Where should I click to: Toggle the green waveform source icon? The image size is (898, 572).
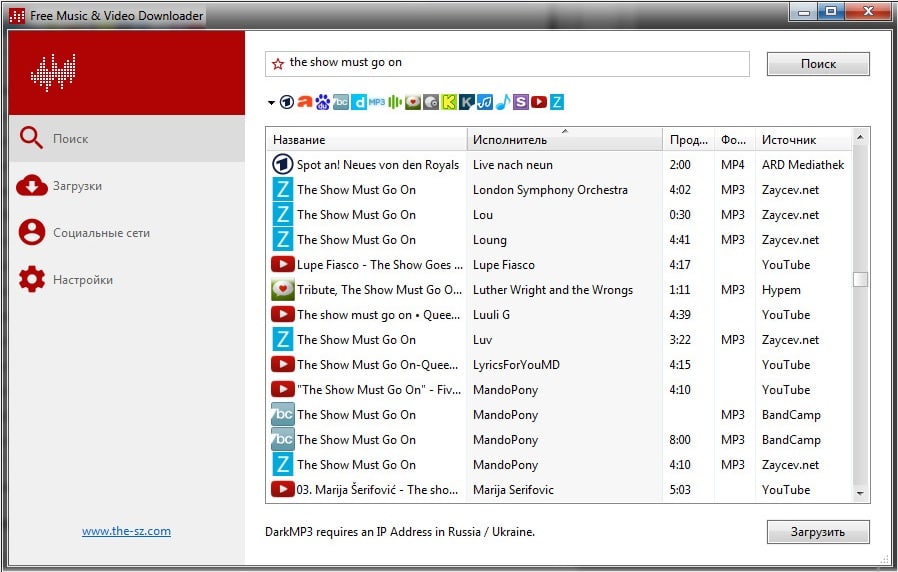pyautogui.click(x=395, y=102)
